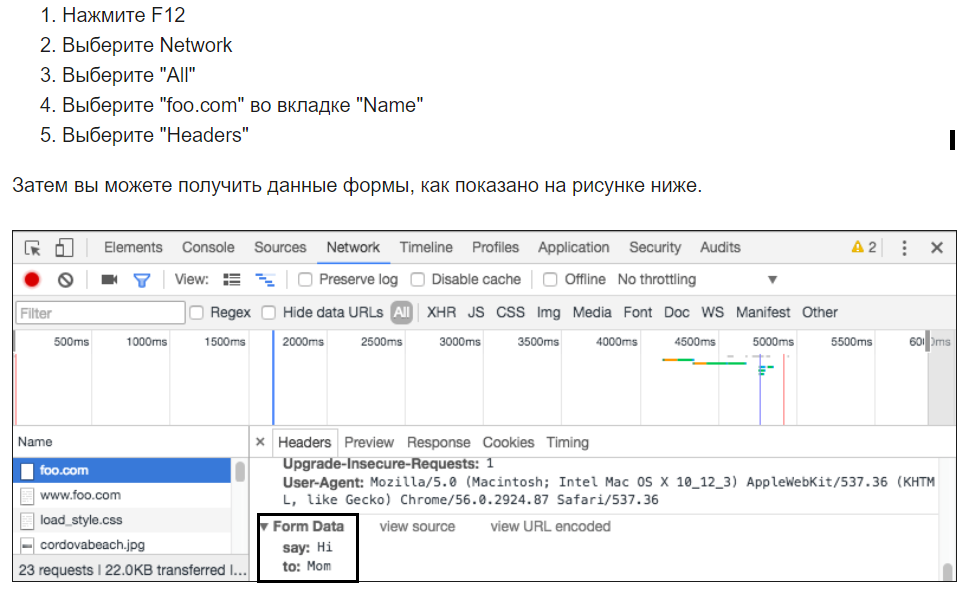Go to the Security tab

(655, 247)
